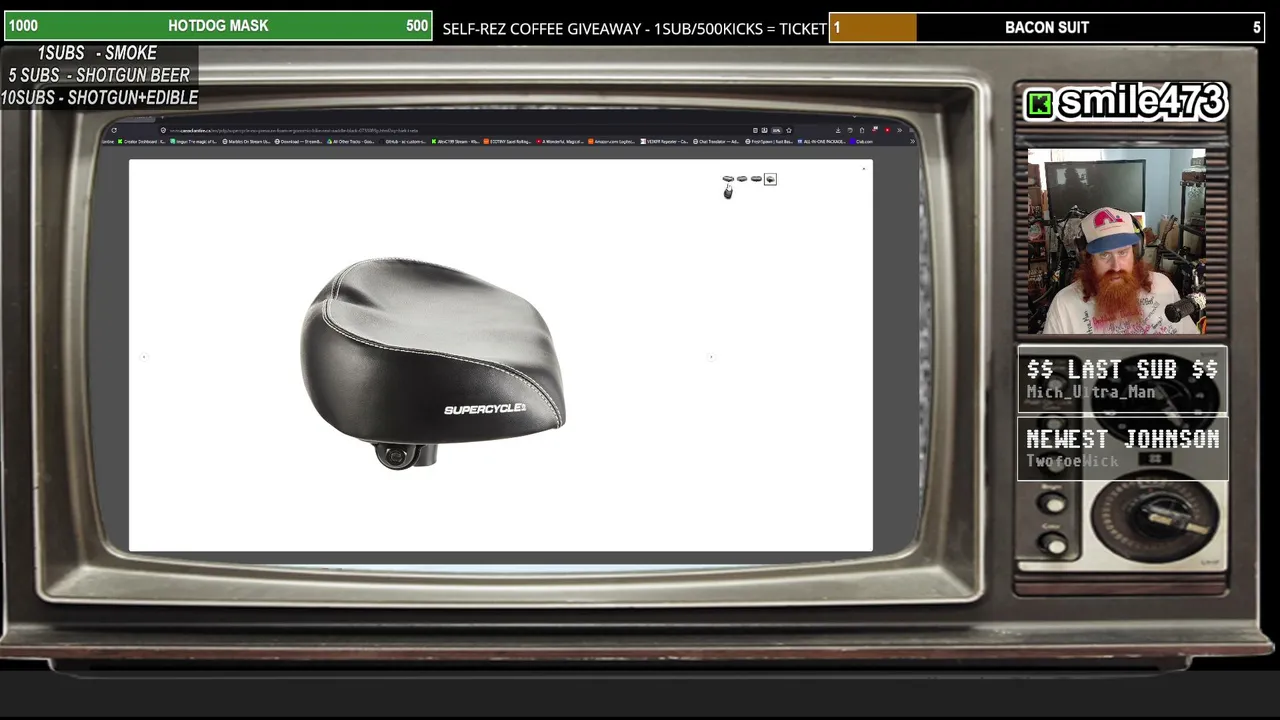
Task: Click the 1SUBS - SMOKE line
Action: [x=97, y=53]
